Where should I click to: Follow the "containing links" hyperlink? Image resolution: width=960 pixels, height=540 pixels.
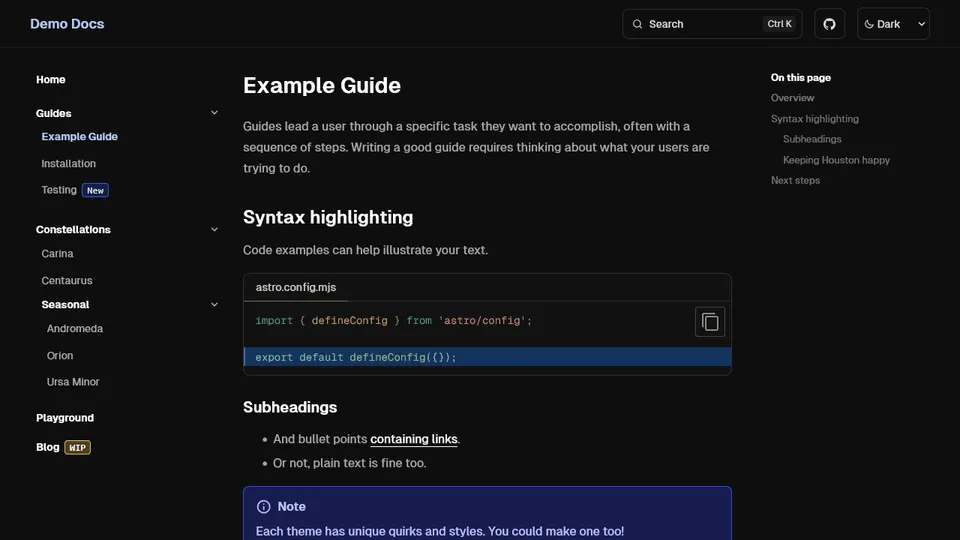tap(414, 439)
